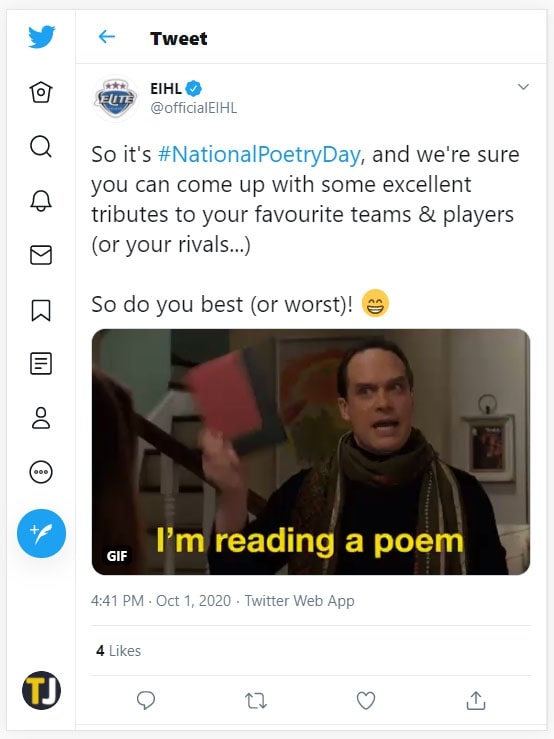Open the Twitter bird home logo
The image size is (554, 739).
41,37
